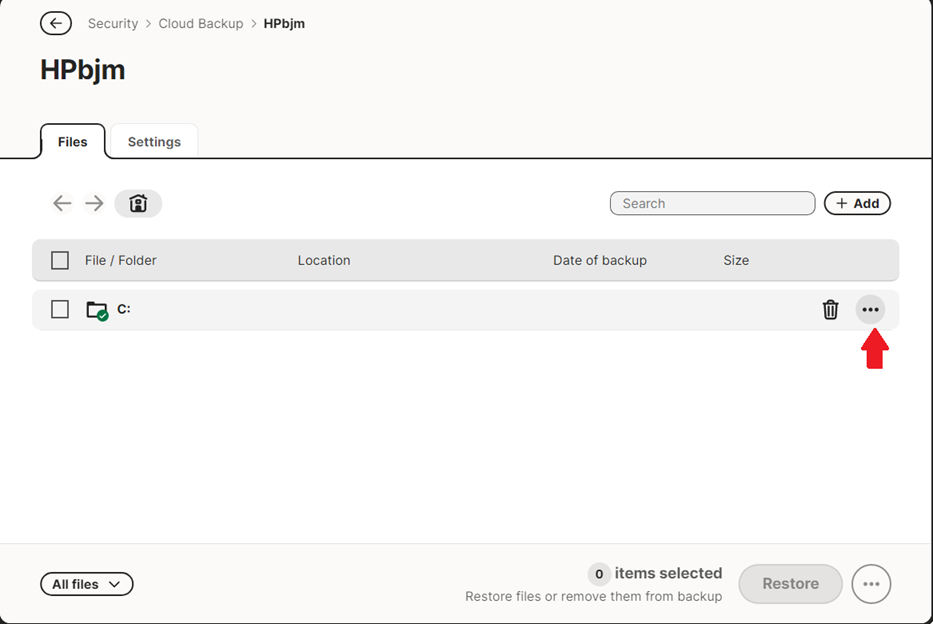Toggle select-all checkbox in table header
933x624 pixels.
(60, 260)
